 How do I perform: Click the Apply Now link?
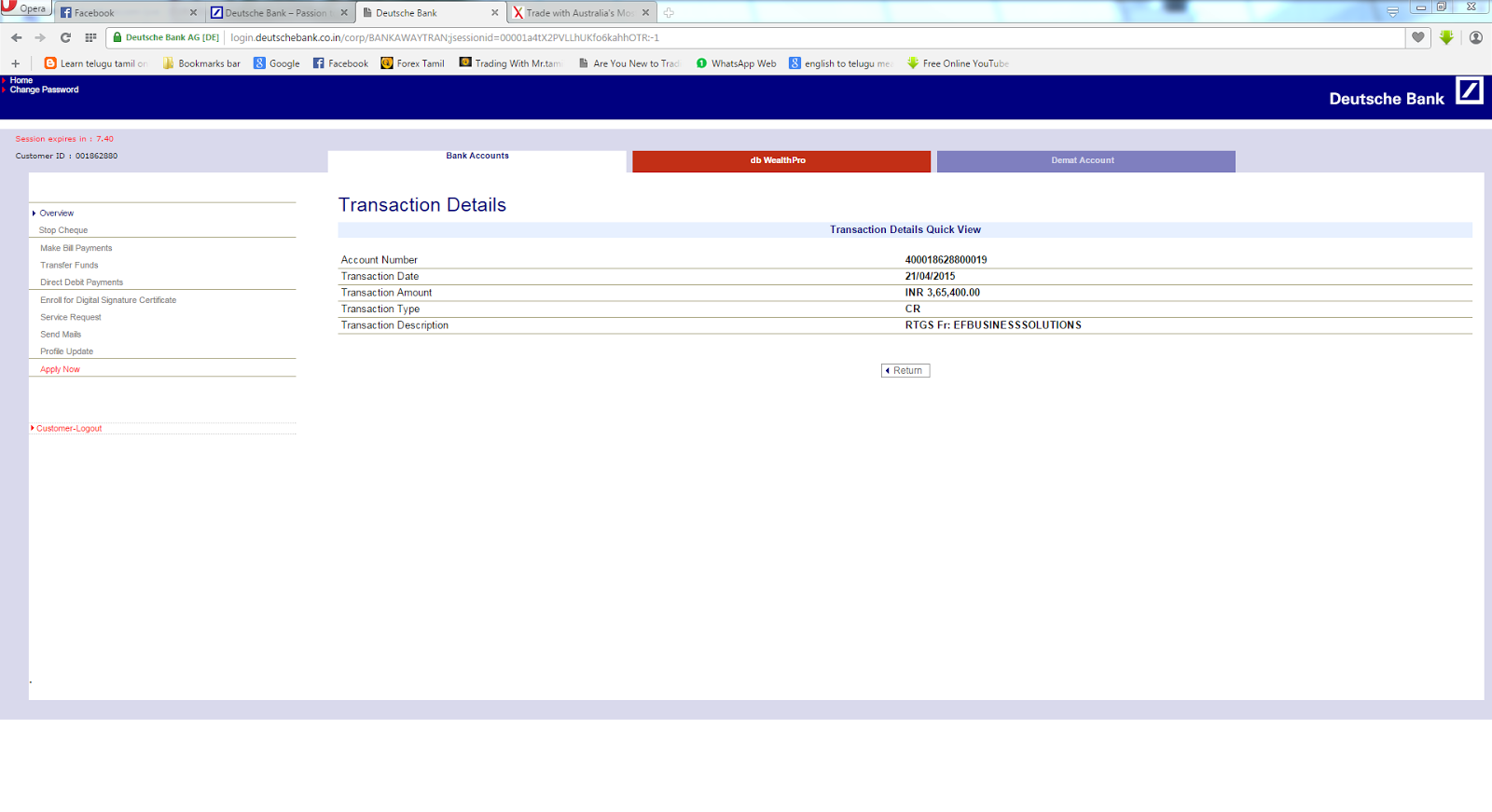tap(60, 369)
